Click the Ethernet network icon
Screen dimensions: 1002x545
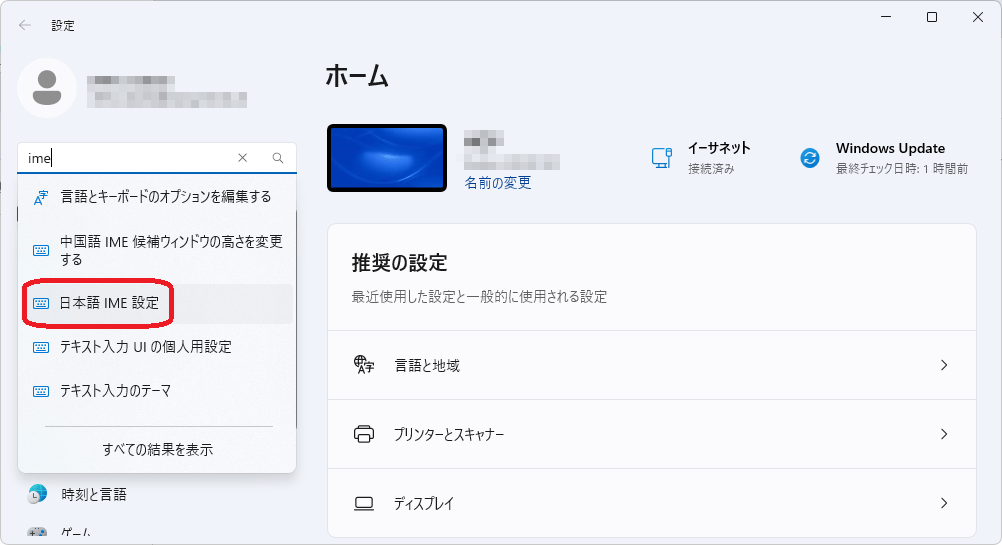pyautogui.click(x=661, y=158)
